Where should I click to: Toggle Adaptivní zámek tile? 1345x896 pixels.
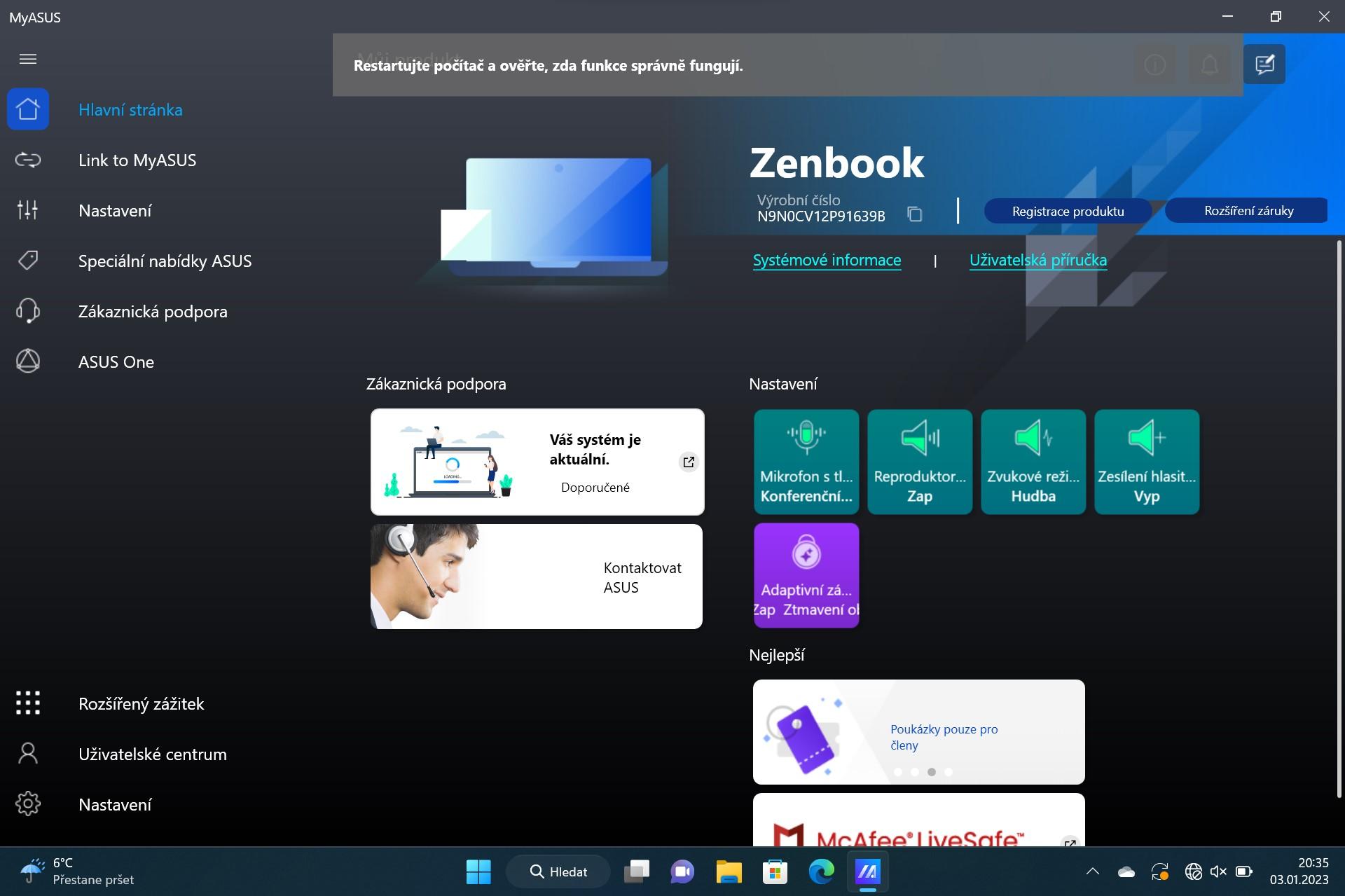[x=806, y=575]
